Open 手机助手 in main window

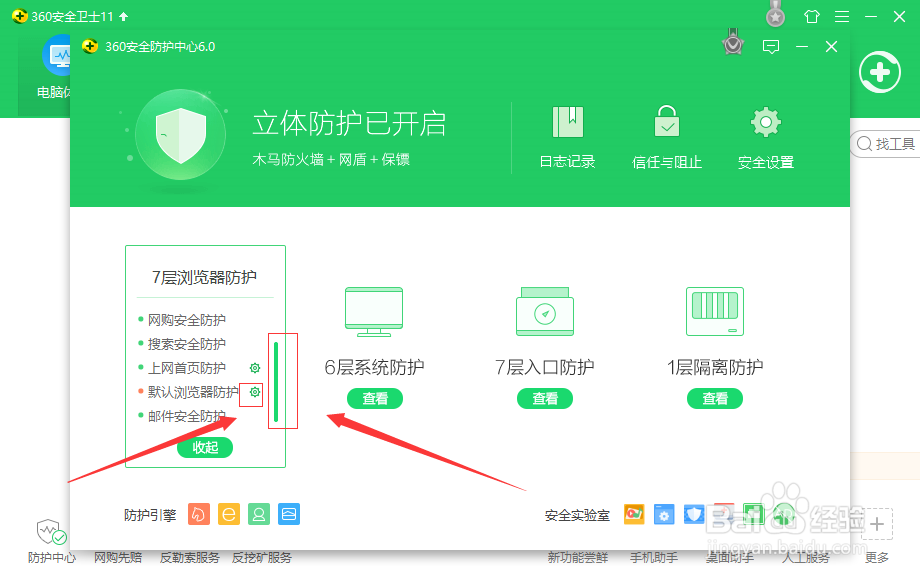point(654,557)
